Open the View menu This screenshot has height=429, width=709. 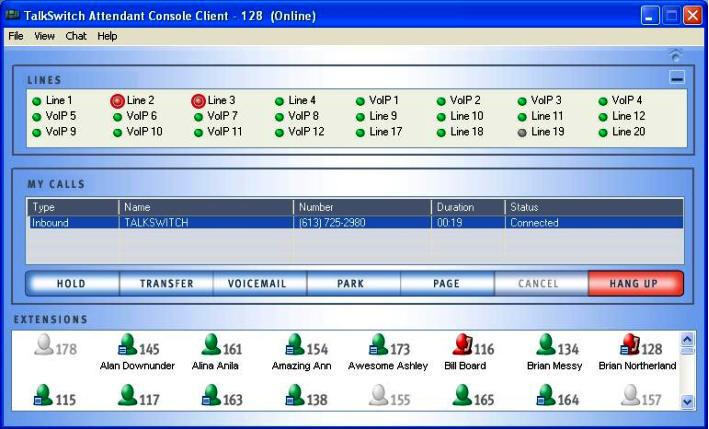tap(44, 36)
